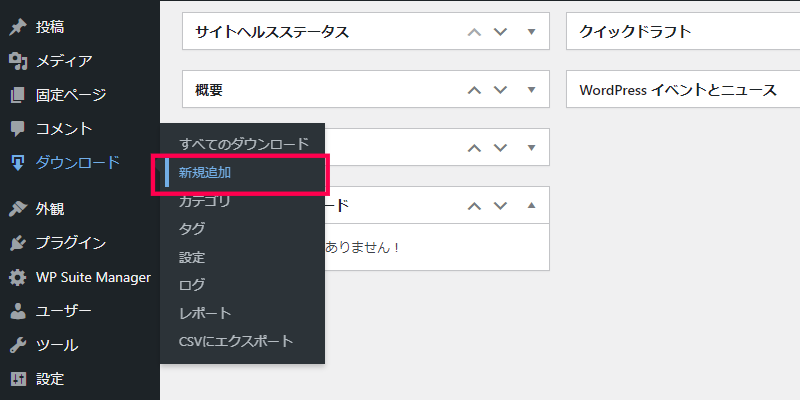800x400 pixels.
Task: Select CSVにエクスポート in the submenu
Action: pos(236,341)
